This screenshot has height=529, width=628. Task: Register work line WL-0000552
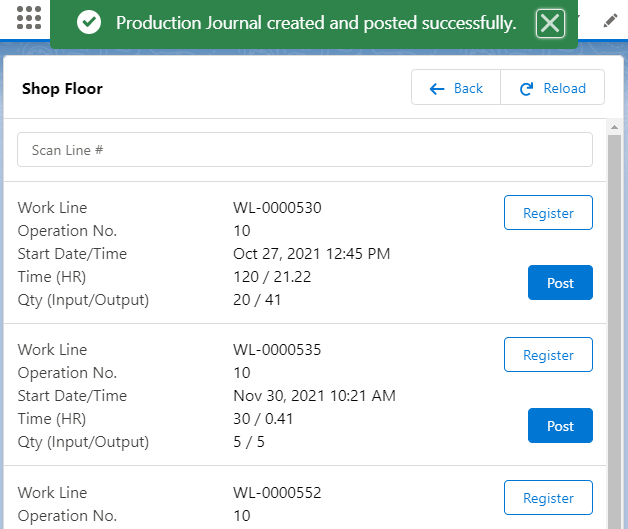pyautogui.click(x=548, y=498)
